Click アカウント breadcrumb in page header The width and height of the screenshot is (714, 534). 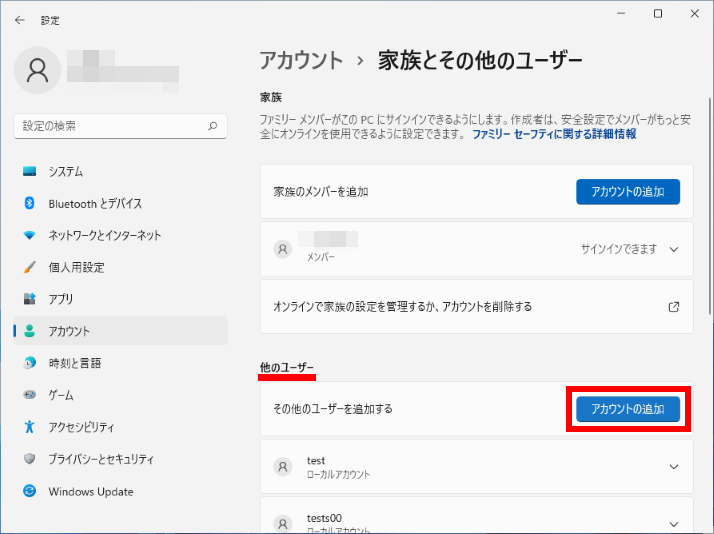(x=301, y=61)
